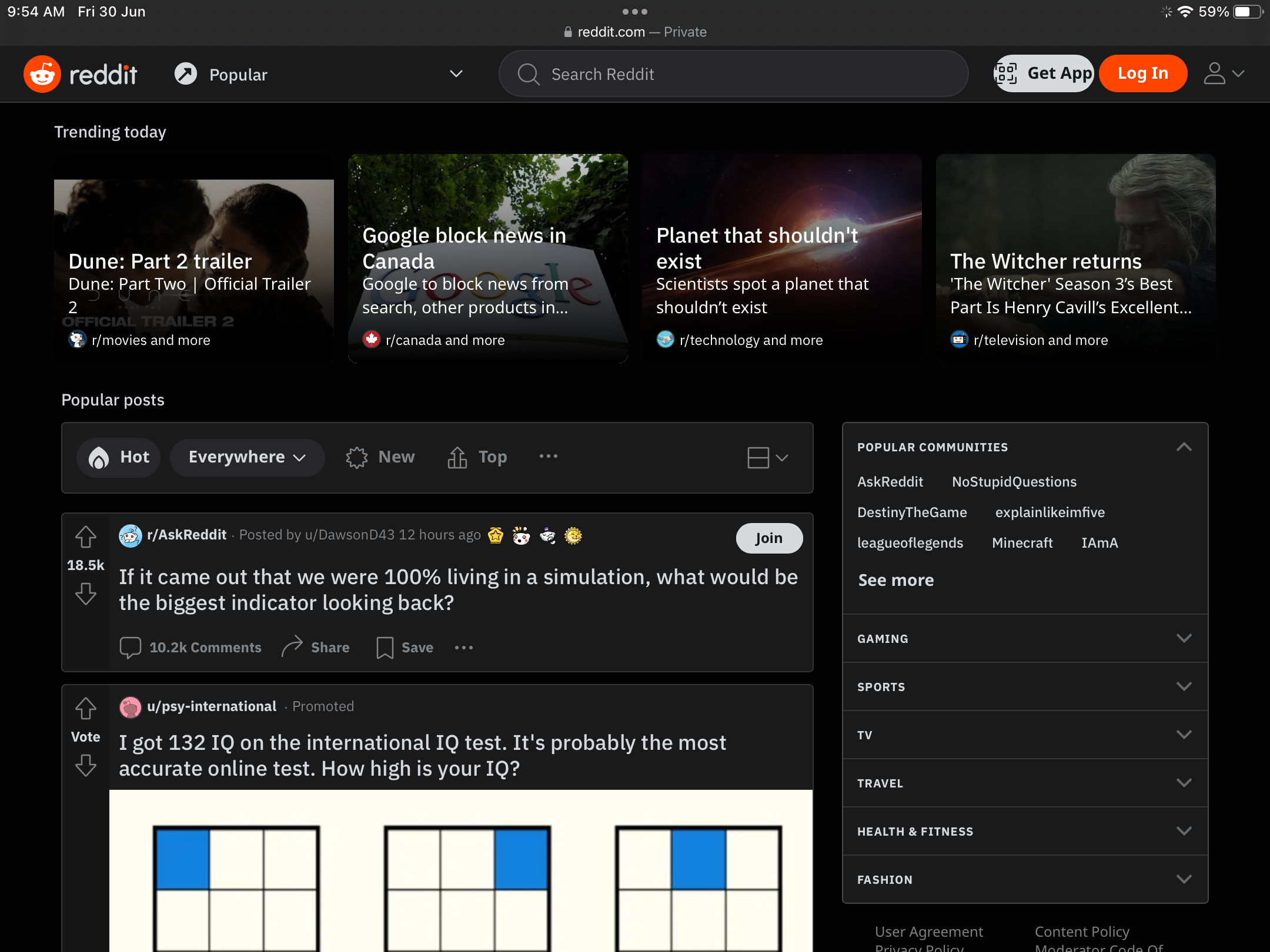This screenshot has height=952, width=1270.
Task: Click the Reddit snoo logo icon
Action: click(42, 74)
